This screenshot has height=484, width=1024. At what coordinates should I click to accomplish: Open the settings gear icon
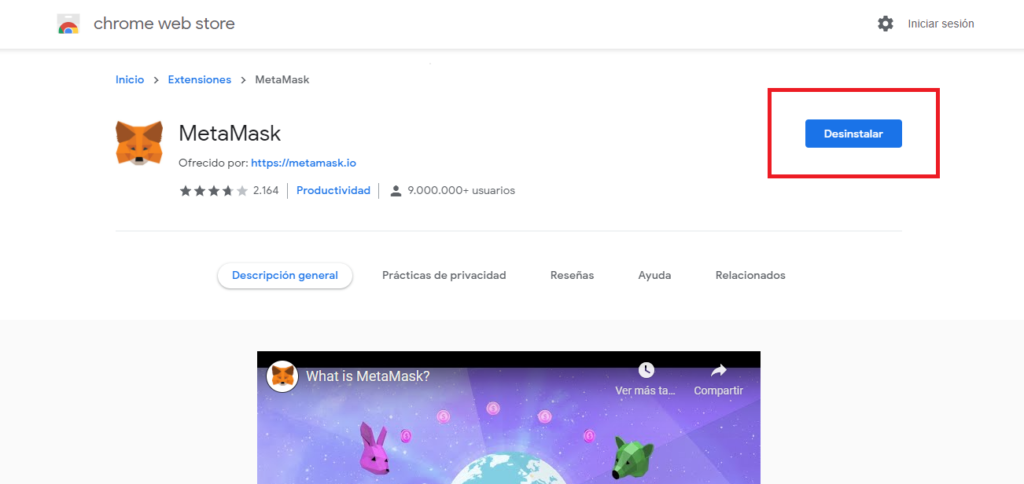click(885, 24)
